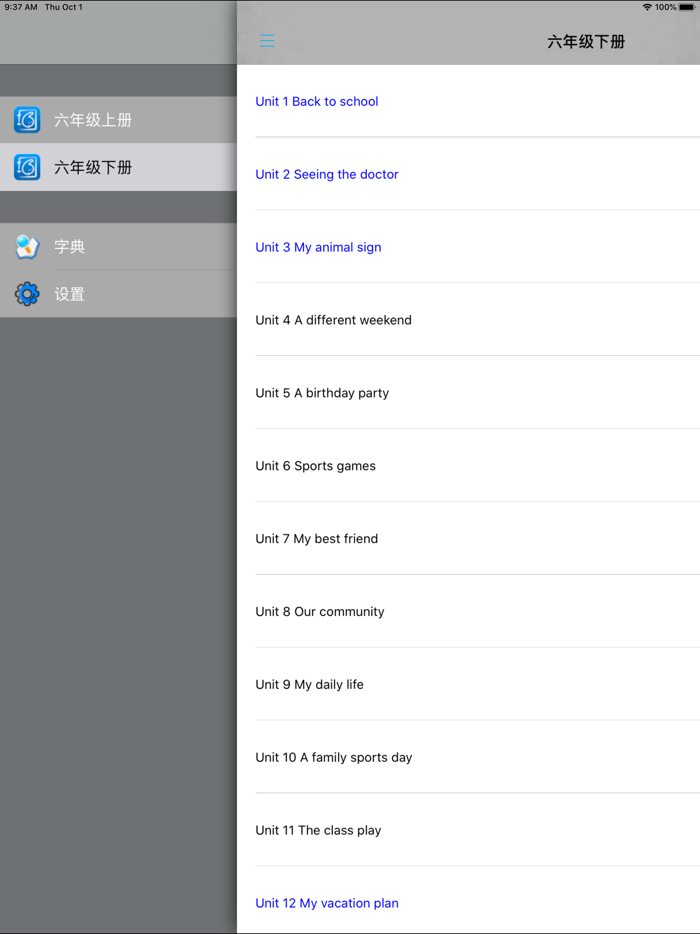Click the dictionary 字典 icon

tap(27, 247)
